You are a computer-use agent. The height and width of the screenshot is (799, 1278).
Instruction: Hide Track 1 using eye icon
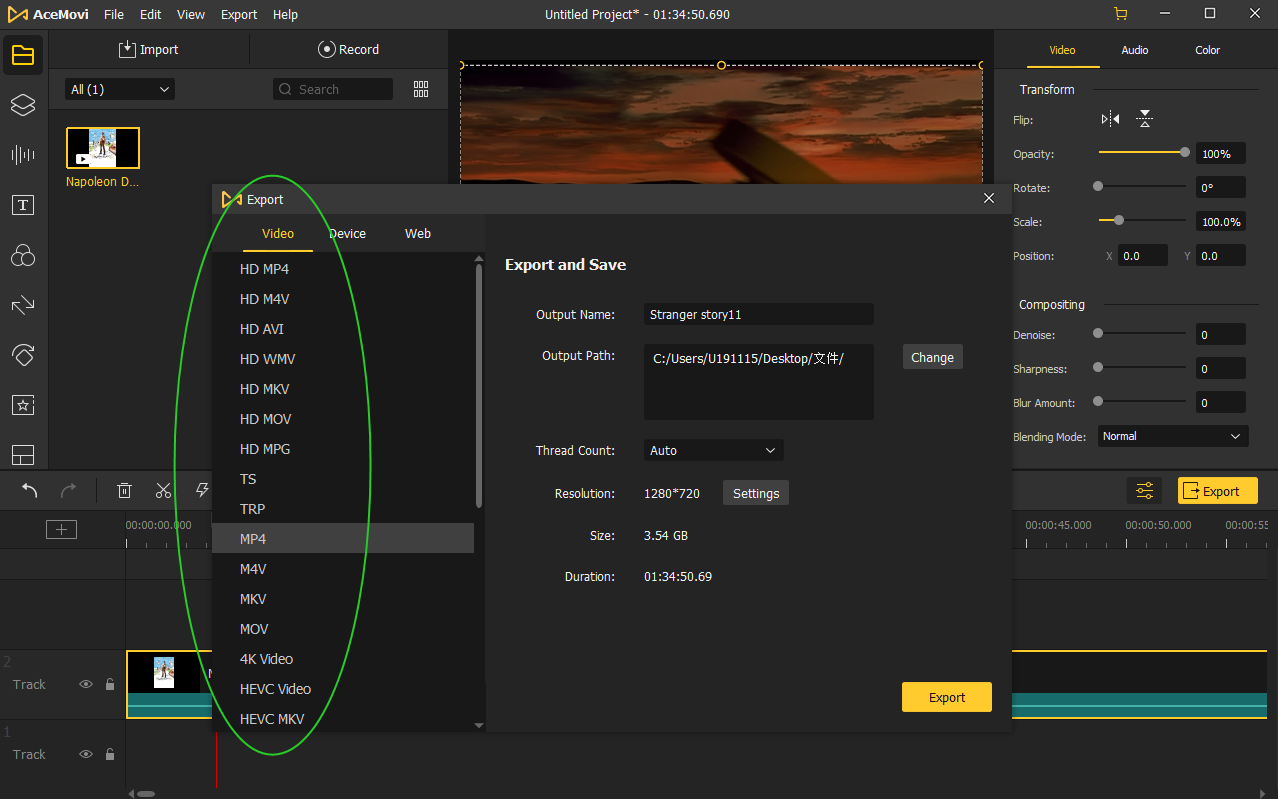click(x=86, y=755)
